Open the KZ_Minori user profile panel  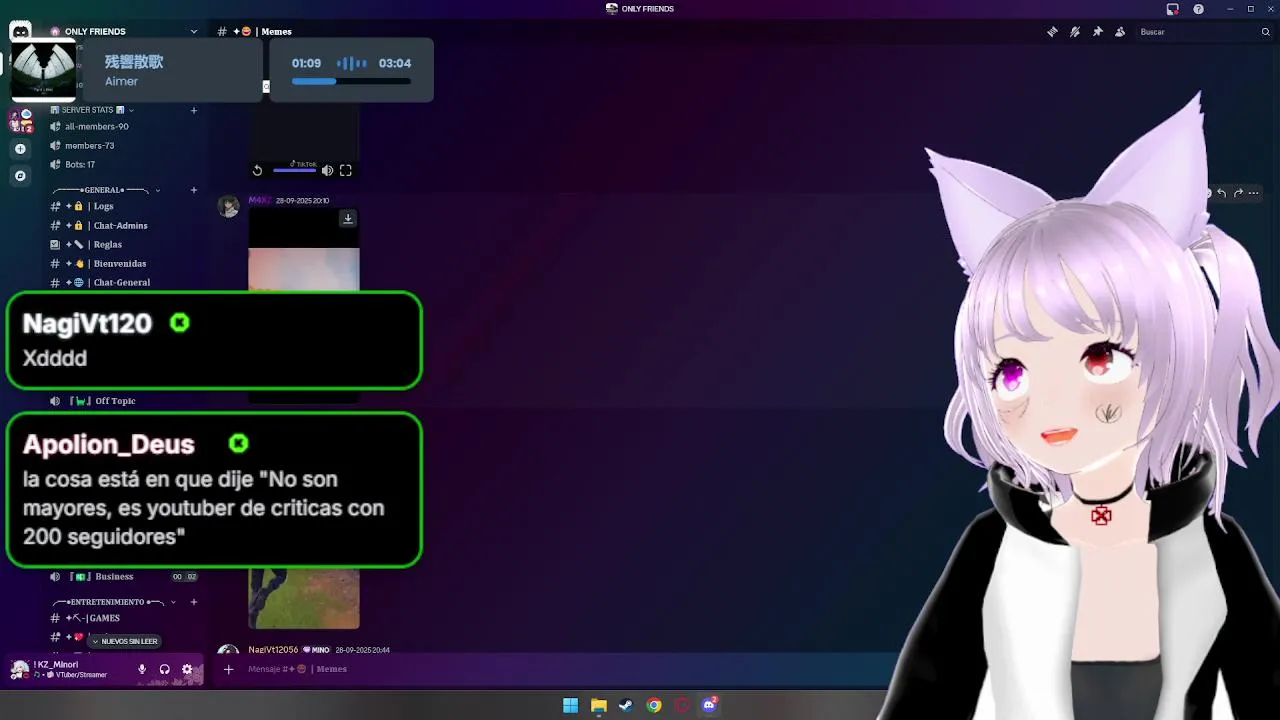70,670
